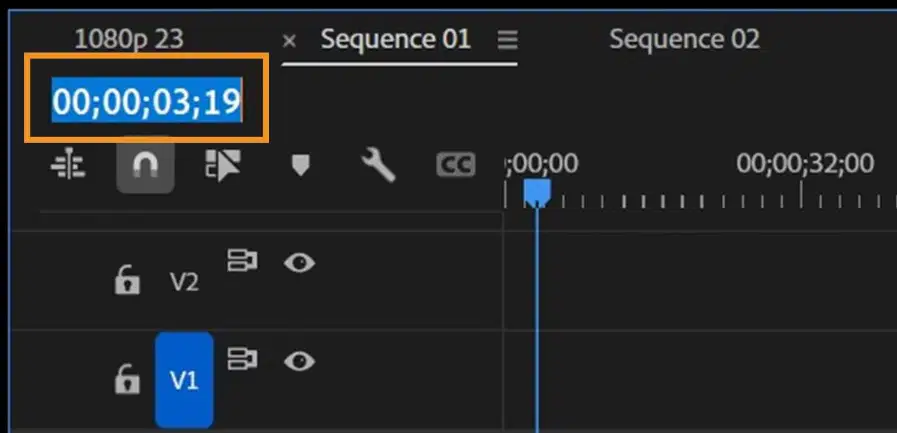The height and width of the screenshot is (433, 897).
Task: Hide the V2 track output eye
Action: (x=299, y=263)
